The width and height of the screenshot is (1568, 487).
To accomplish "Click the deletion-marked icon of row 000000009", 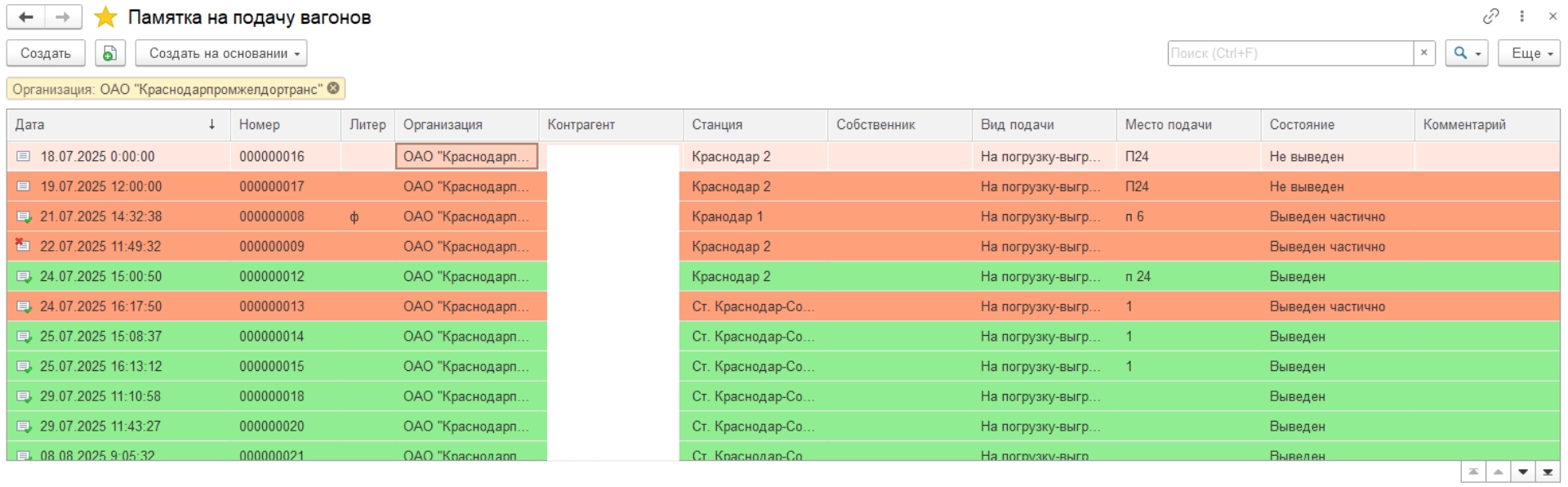I will (x=23, y=246).
